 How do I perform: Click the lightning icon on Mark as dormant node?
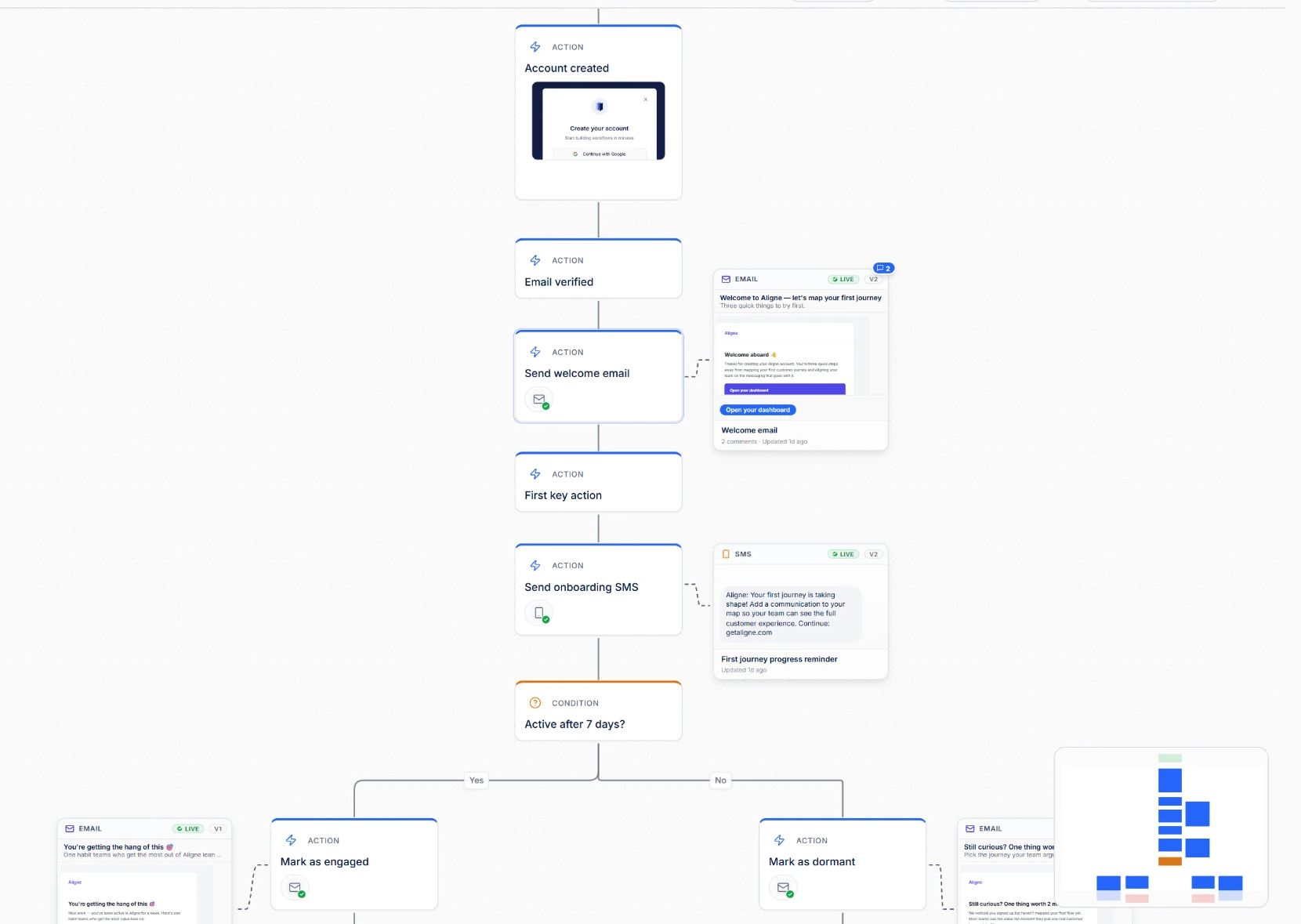click(779, 840)
